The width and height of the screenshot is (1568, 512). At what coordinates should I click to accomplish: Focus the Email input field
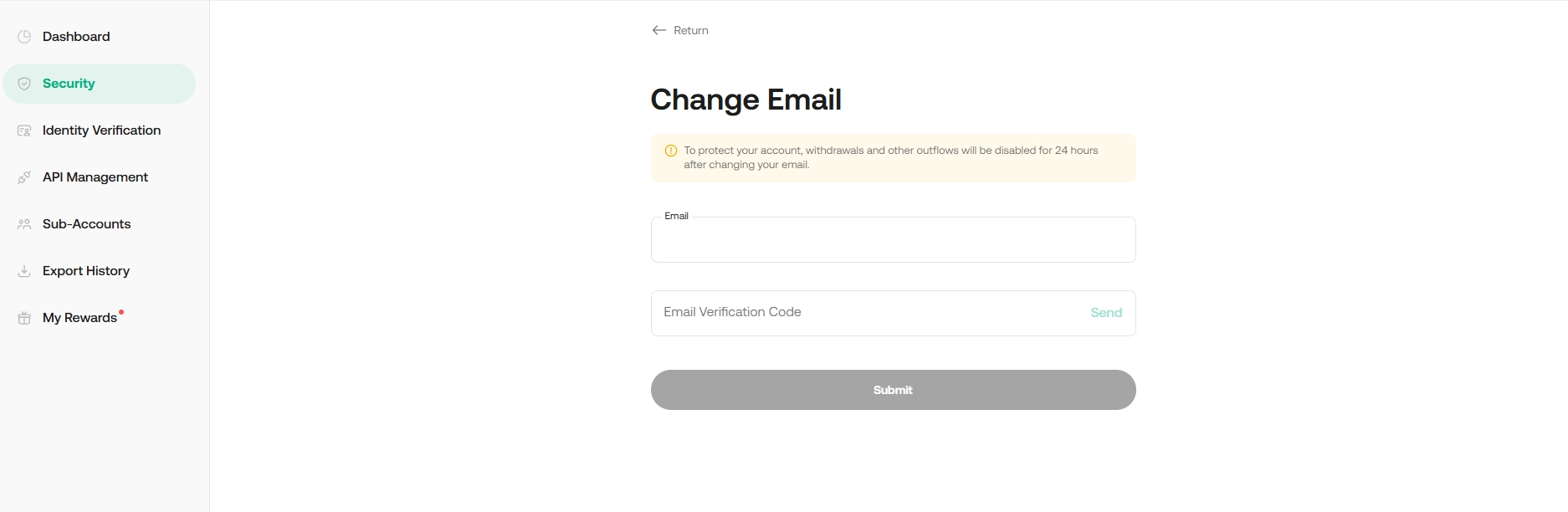[893, 241]
